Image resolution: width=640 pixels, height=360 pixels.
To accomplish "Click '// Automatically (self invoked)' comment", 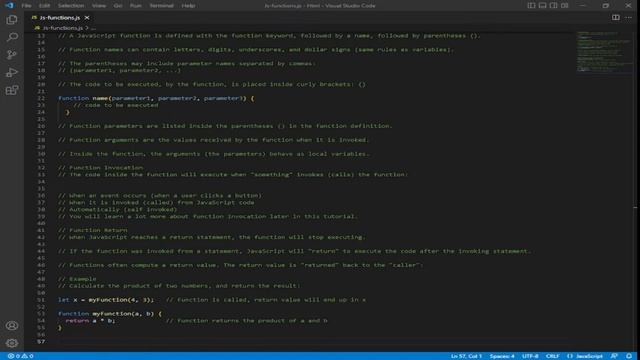I will [x=117, y=209].
